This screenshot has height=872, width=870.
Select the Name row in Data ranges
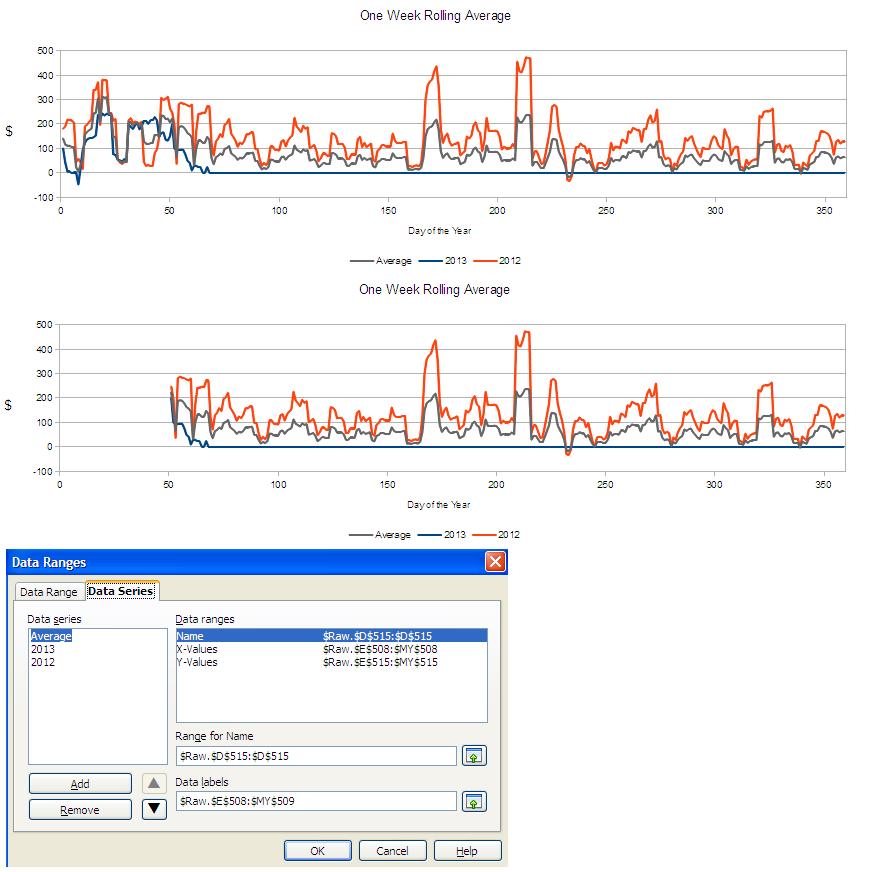click(x=332, y=636)
